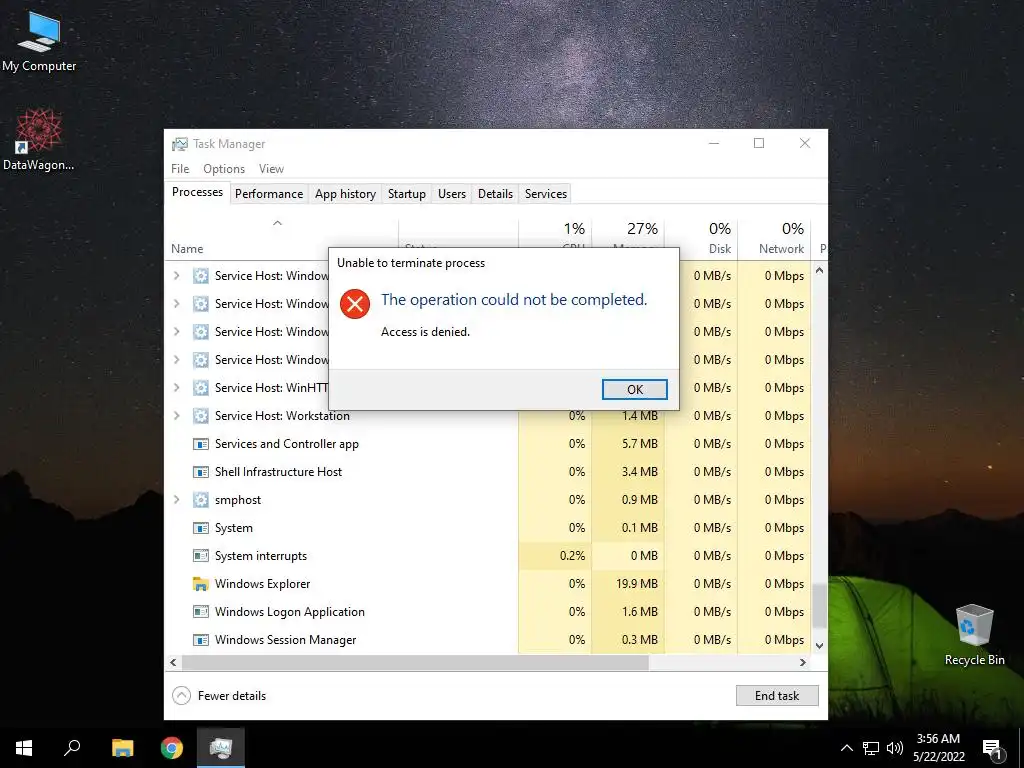Expand the first Service Host: Windows row

(x=176, y=276)
